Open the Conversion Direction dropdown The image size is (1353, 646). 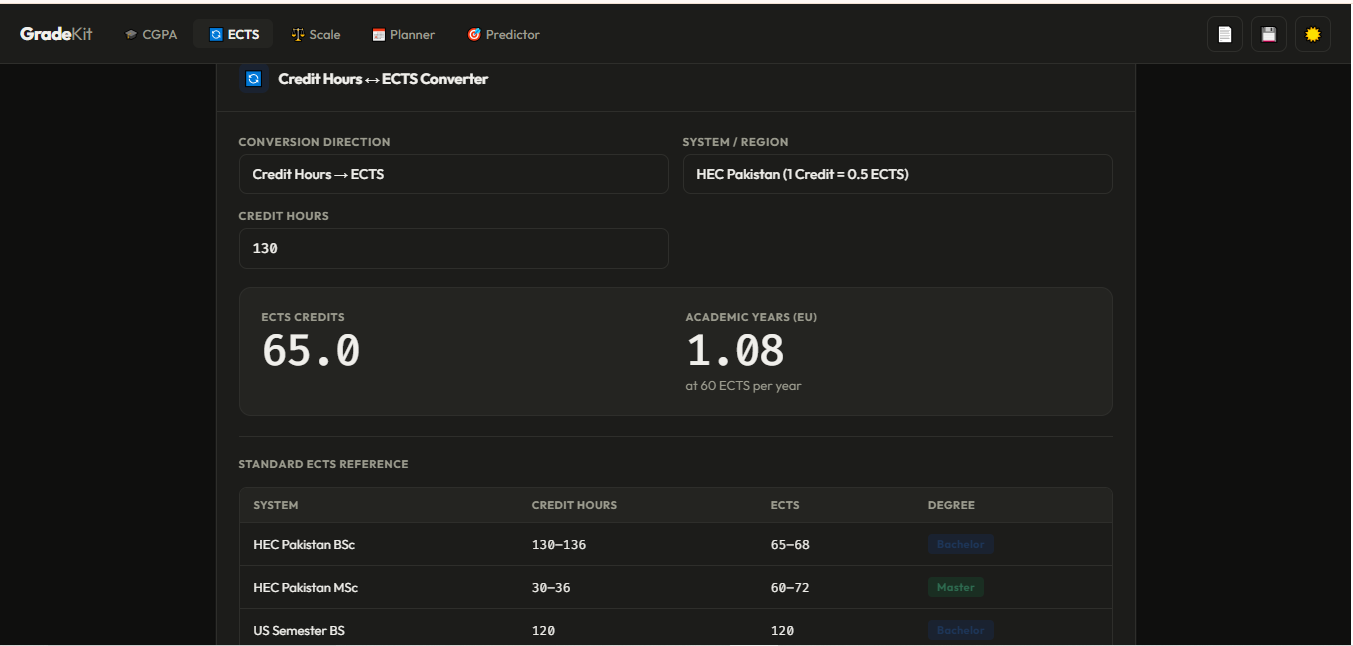click(x=453, y=174)
